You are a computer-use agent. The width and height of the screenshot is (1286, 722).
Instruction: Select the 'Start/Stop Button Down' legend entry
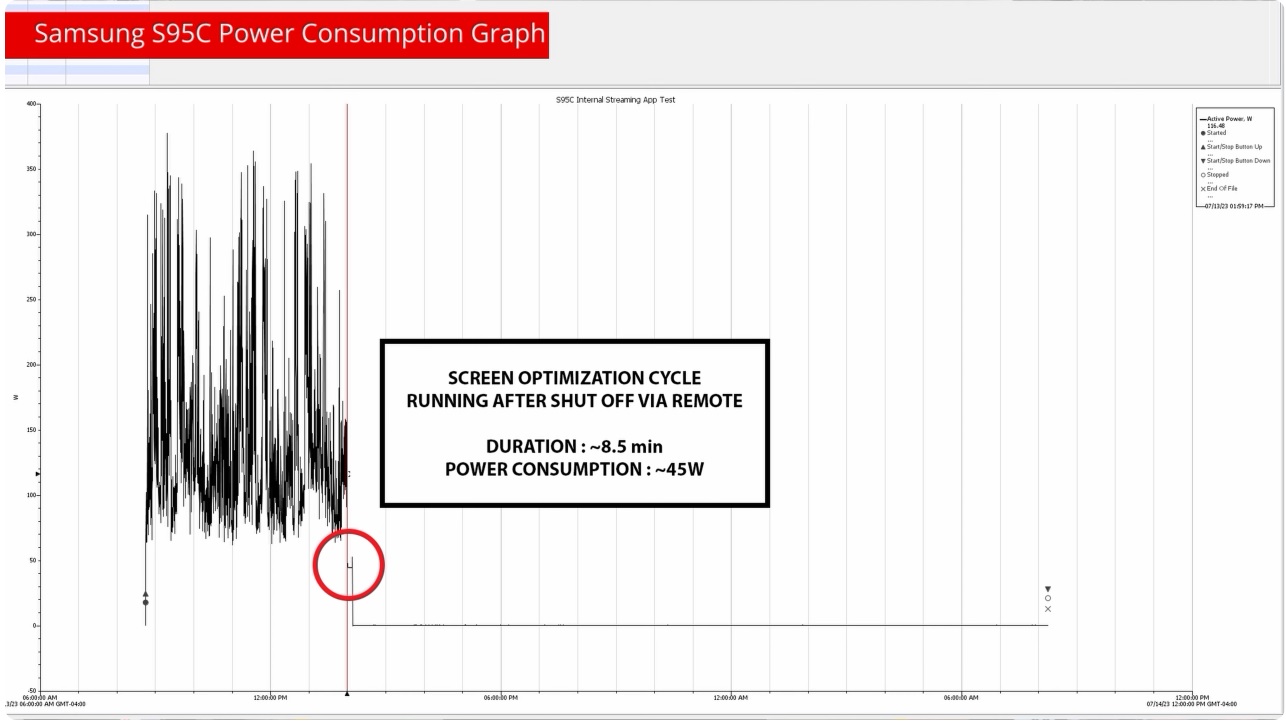point(1235,161)
